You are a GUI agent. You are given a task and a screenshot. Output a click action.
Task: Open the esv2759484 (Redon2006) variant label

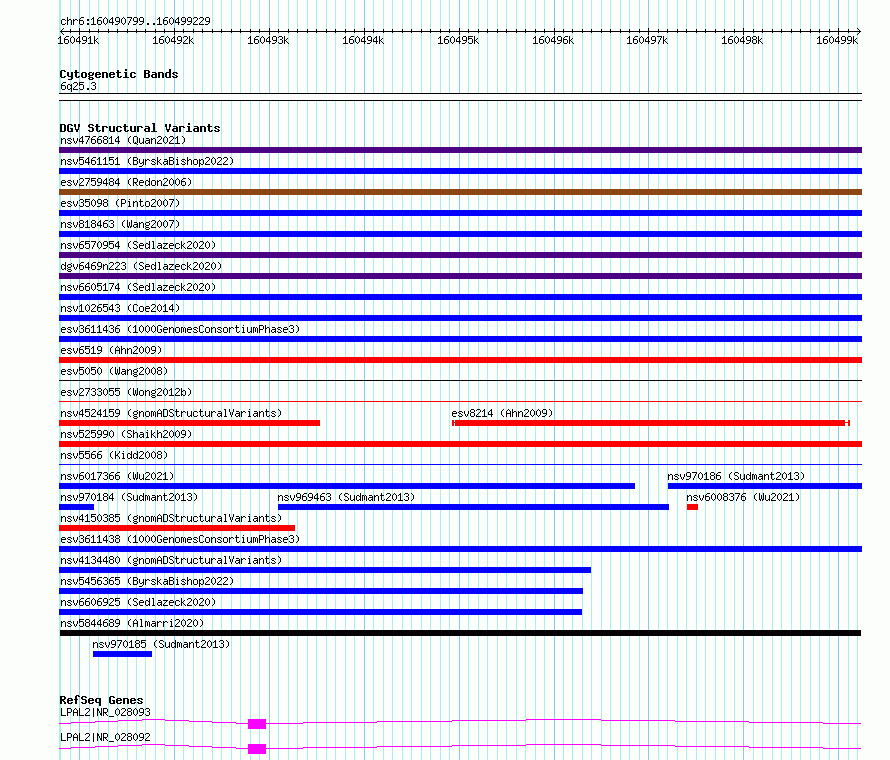pos(126,182)
